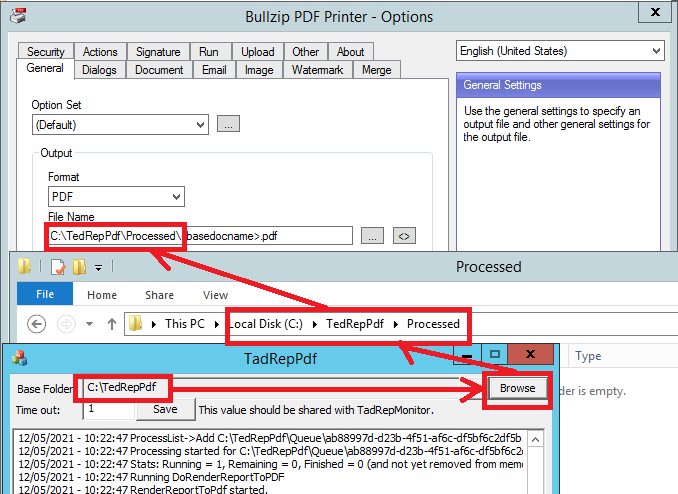Viewport: 678px width, 494px height.
Task: Switch to the Other tab
Action: pos(306,52)
